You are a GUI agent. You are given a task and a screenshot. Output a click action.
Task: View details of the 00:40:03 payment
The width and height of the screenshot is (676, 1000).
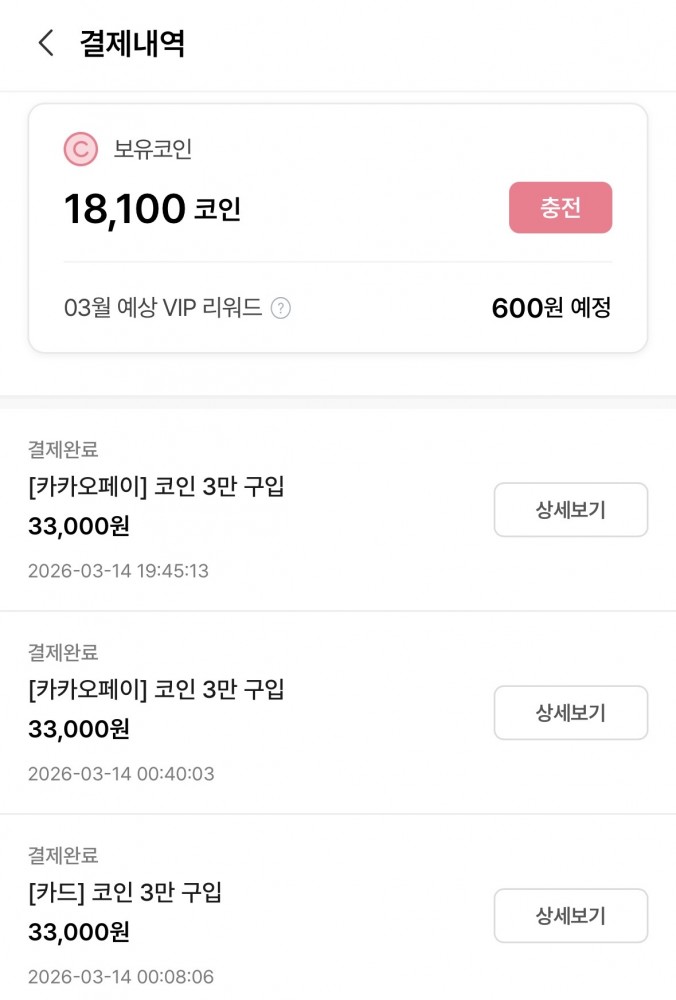point(570,713)
